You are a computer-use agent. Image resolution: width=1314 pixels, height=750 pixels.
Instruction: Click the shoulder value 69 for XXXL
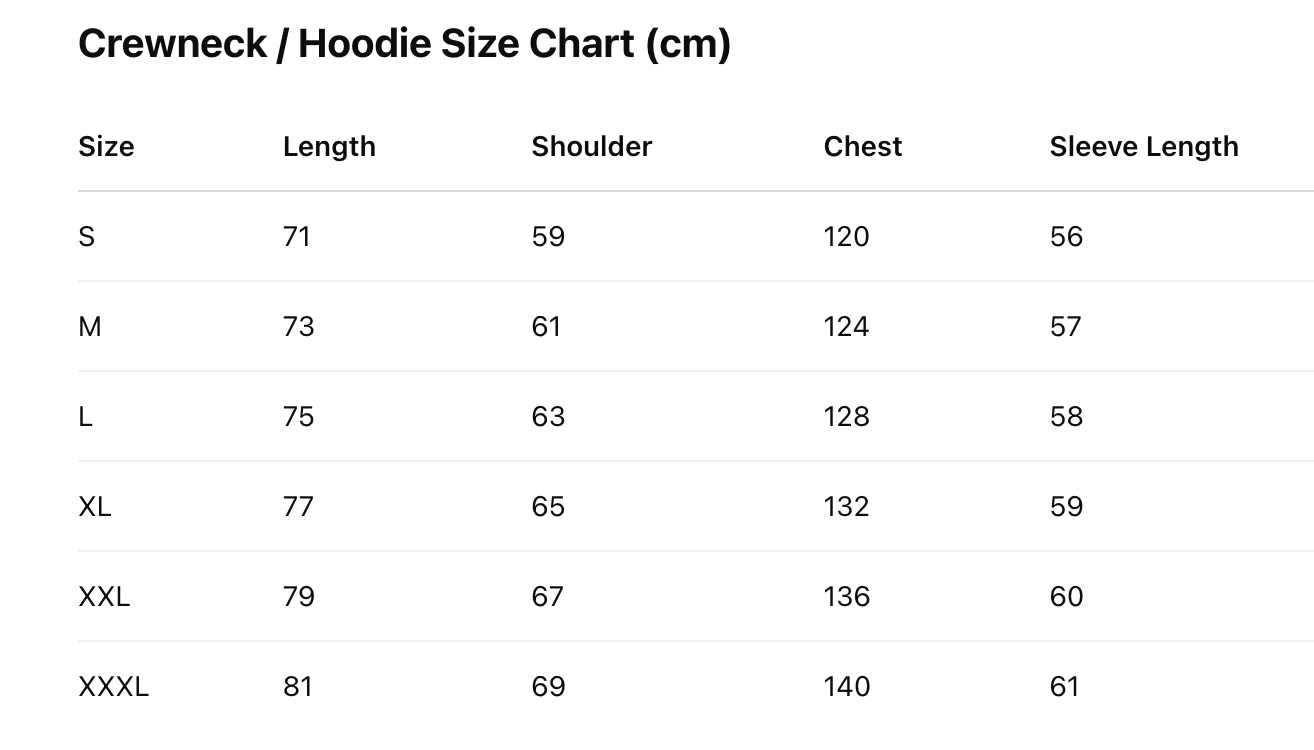click(x=548, y=687)
